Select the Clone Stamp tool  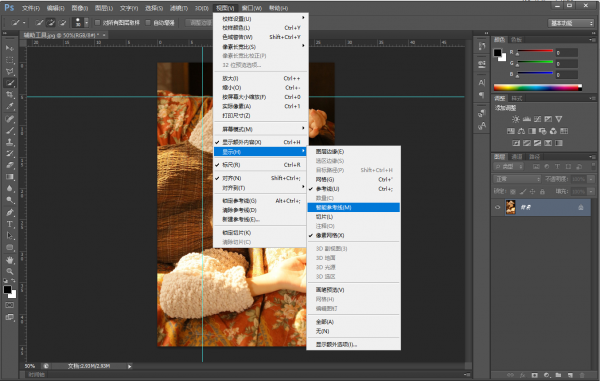click(10, 142)
